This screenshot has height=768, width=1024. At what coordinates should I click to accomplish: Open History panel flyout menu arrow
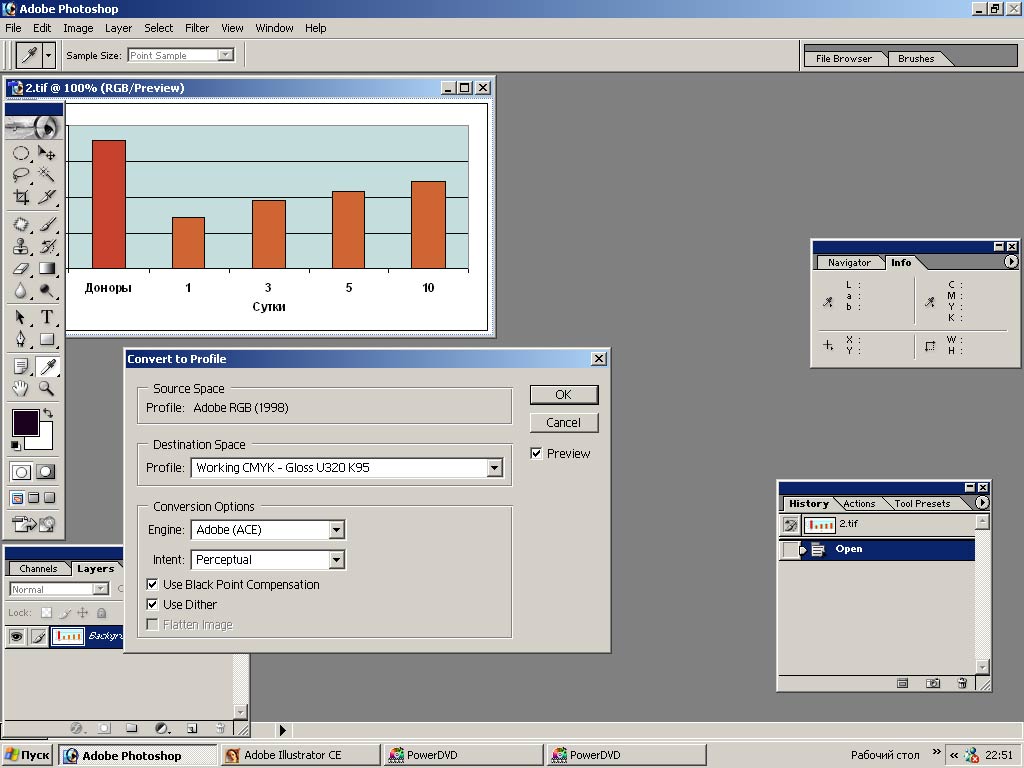coord(982,503)
